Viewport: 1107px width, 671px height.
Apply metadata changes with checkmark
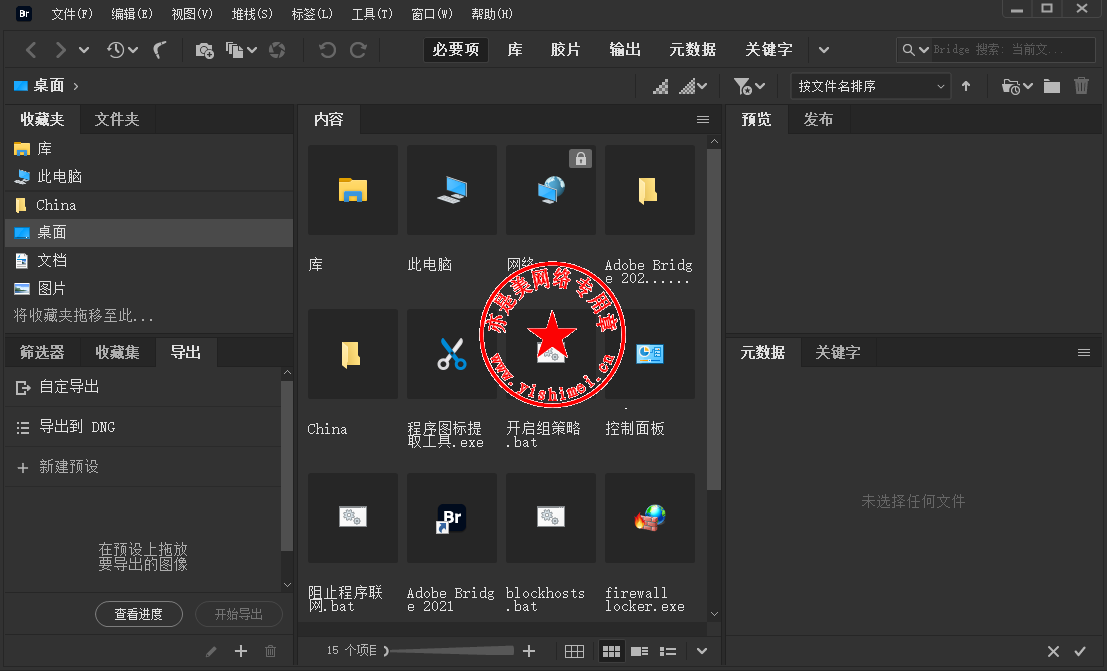click(x=1080, y=651)
